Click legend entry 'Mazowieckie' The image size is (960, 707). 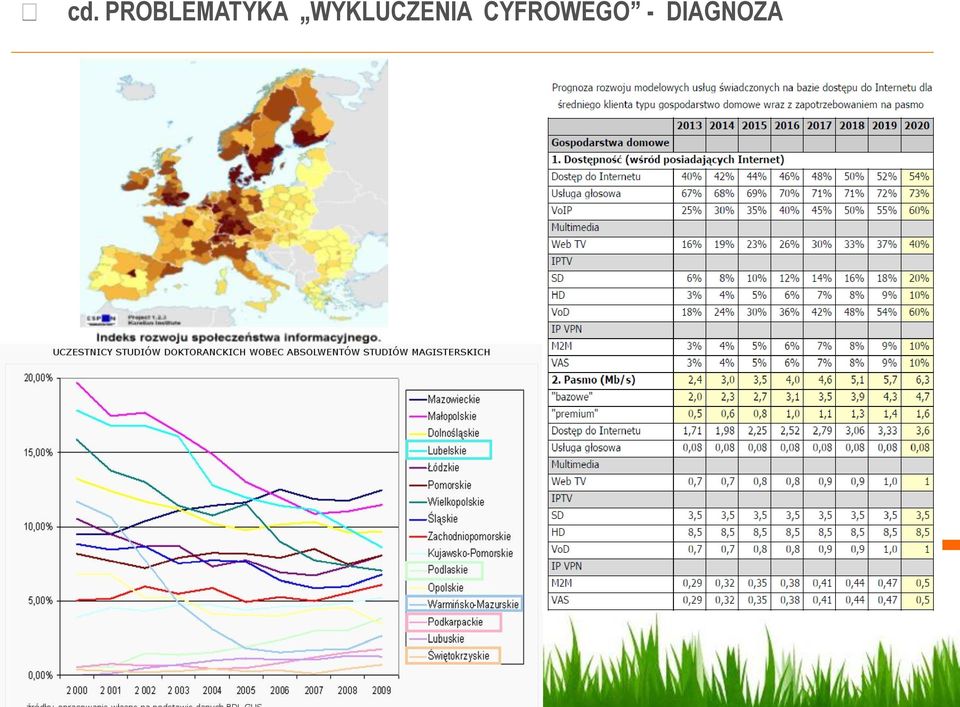tap(454, 399)
